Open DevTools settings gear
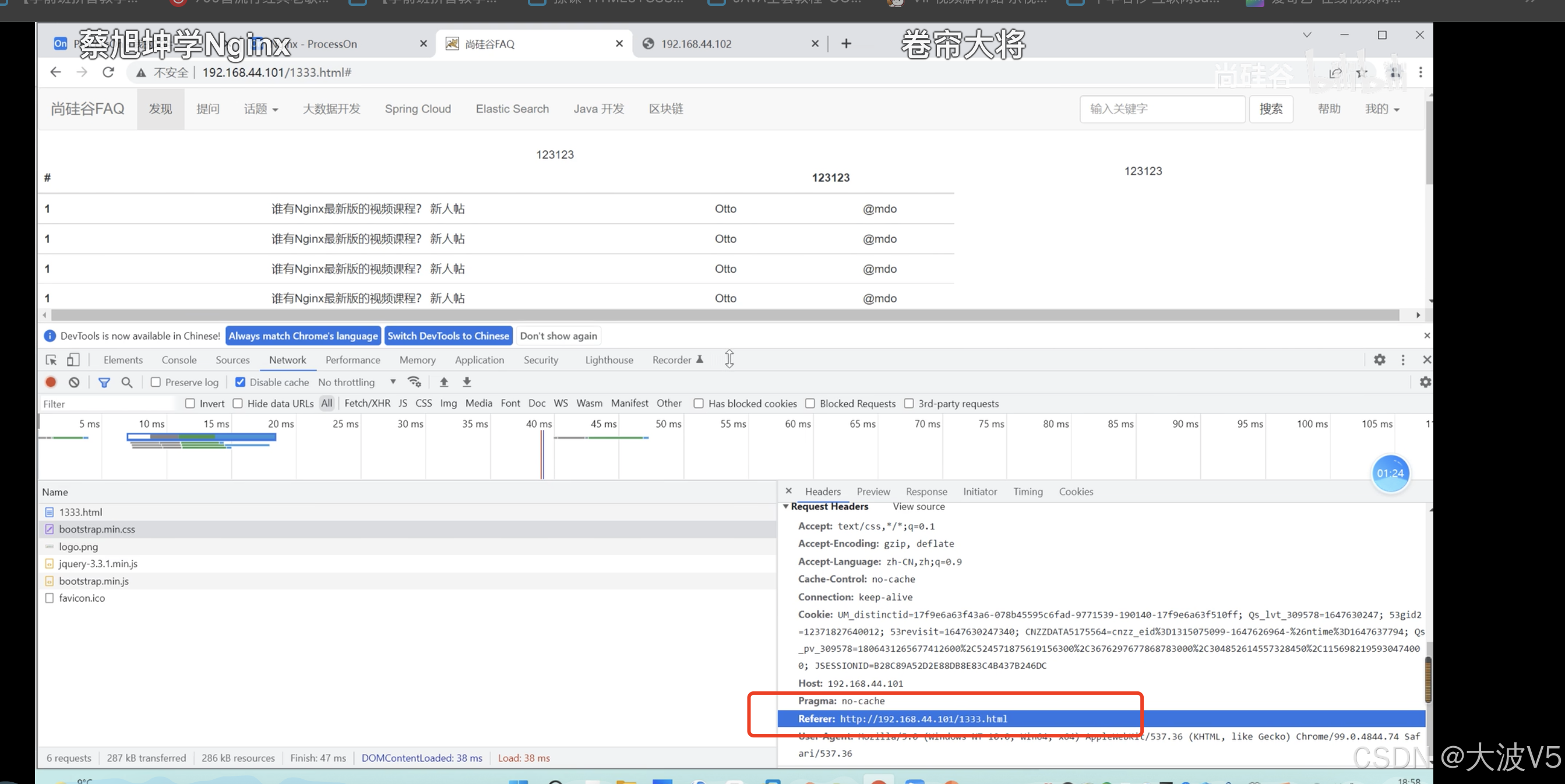This screenshot has height=784, width=1565. 1379,360
